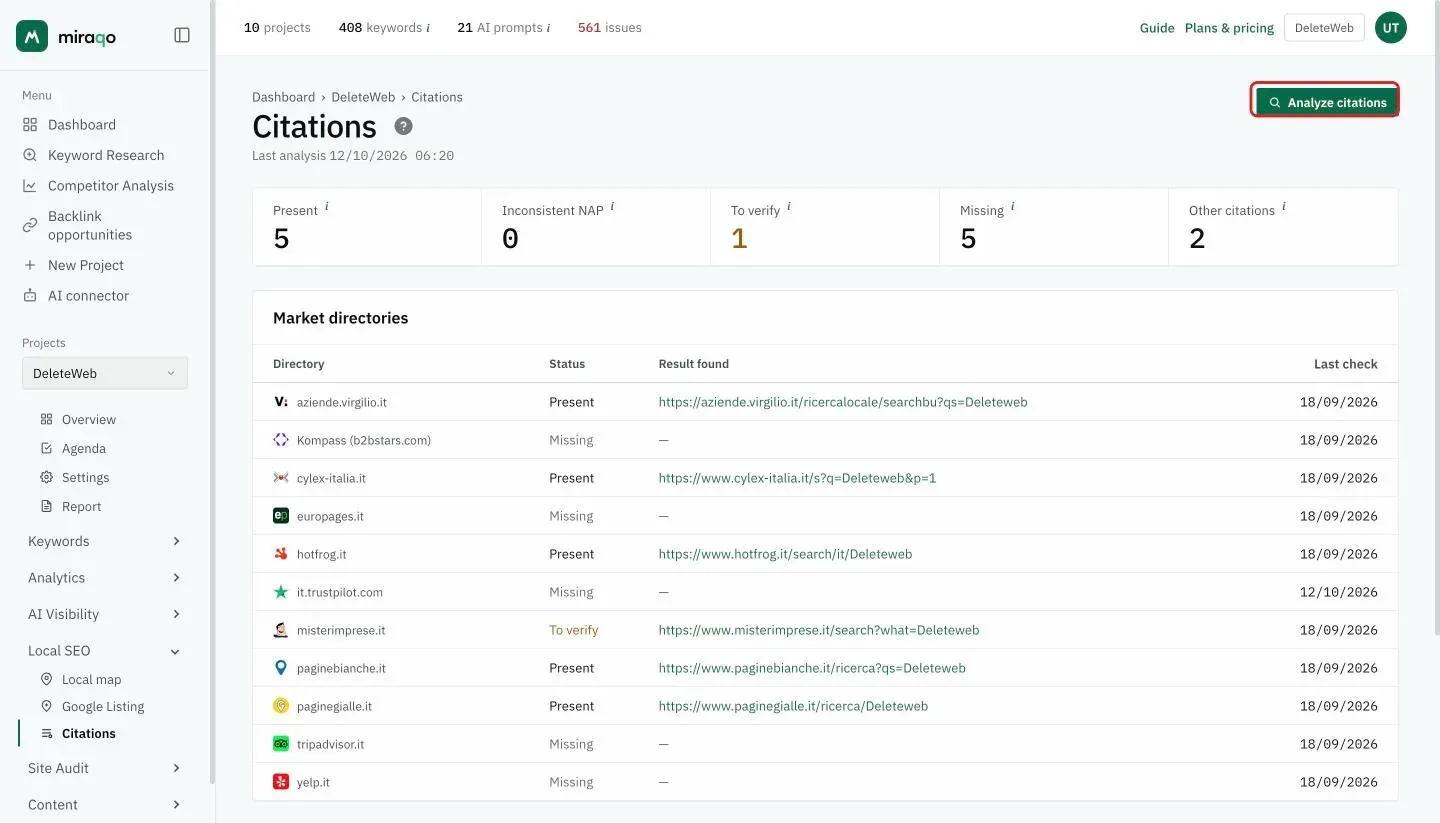Click the 561 issues counter
Image resolution: width=1440 pixels, height=823 pixels.
pyautogui.click(x=610, y=27)
